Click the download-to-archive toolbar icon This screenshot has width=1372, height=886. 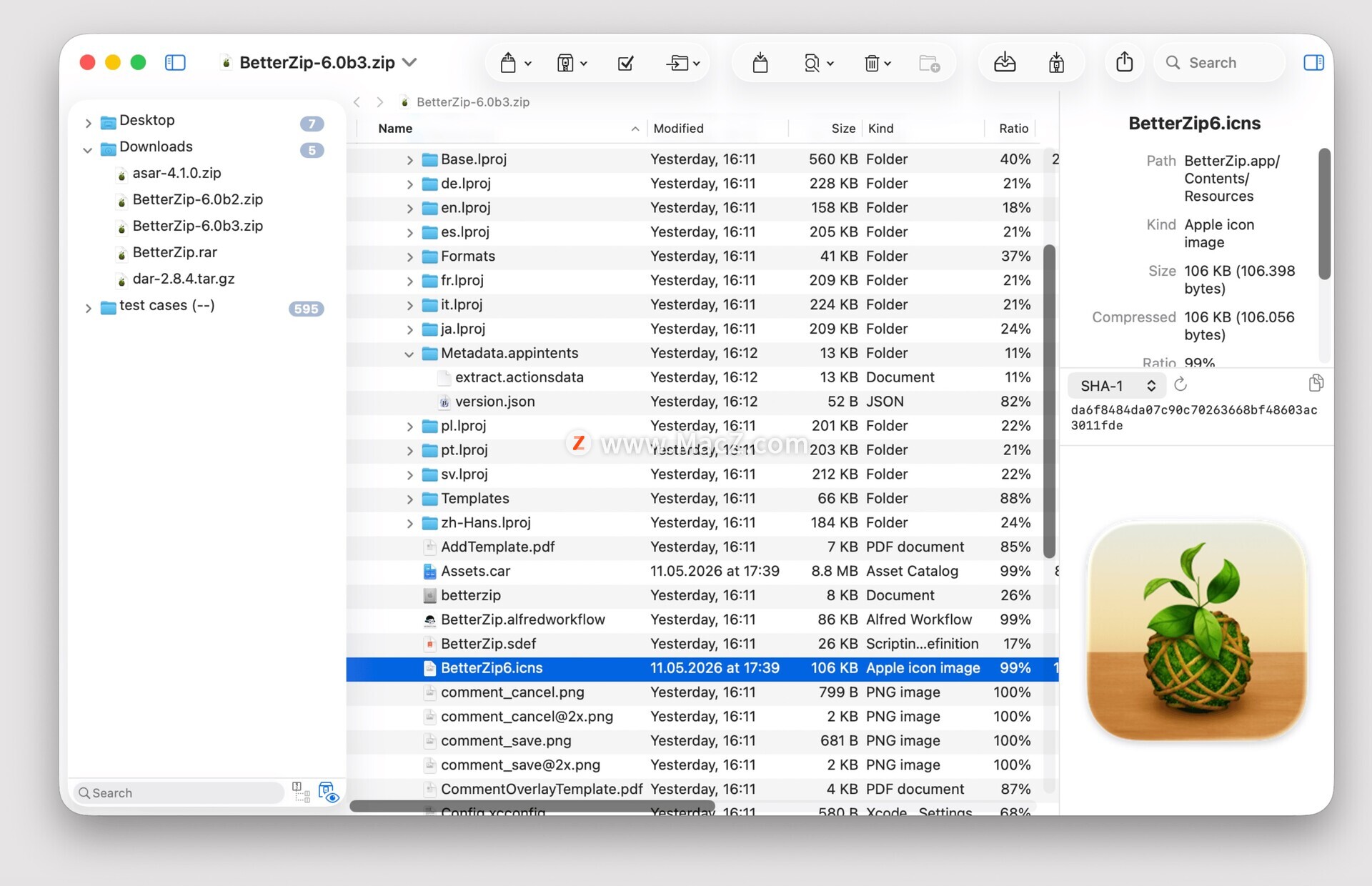(1056, 63)
